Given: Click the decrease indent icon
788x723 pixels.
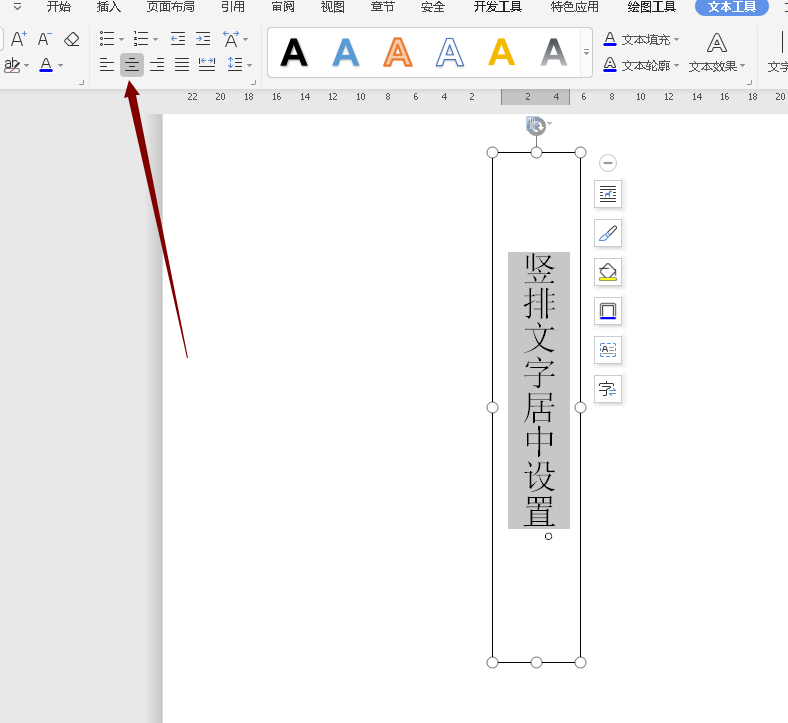Looking at the screenshot, I should click(x=178, y=39).
